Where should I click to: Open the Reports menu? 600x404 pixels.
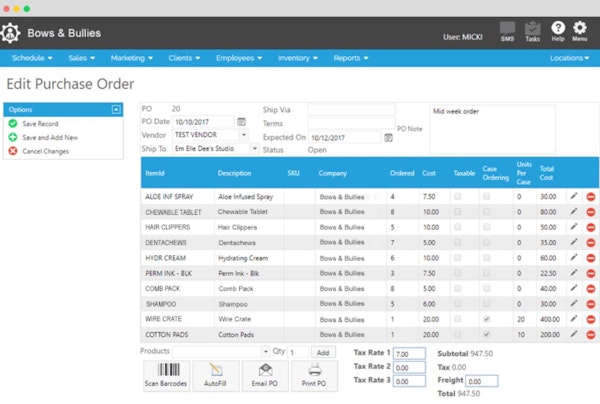(351, 58)
